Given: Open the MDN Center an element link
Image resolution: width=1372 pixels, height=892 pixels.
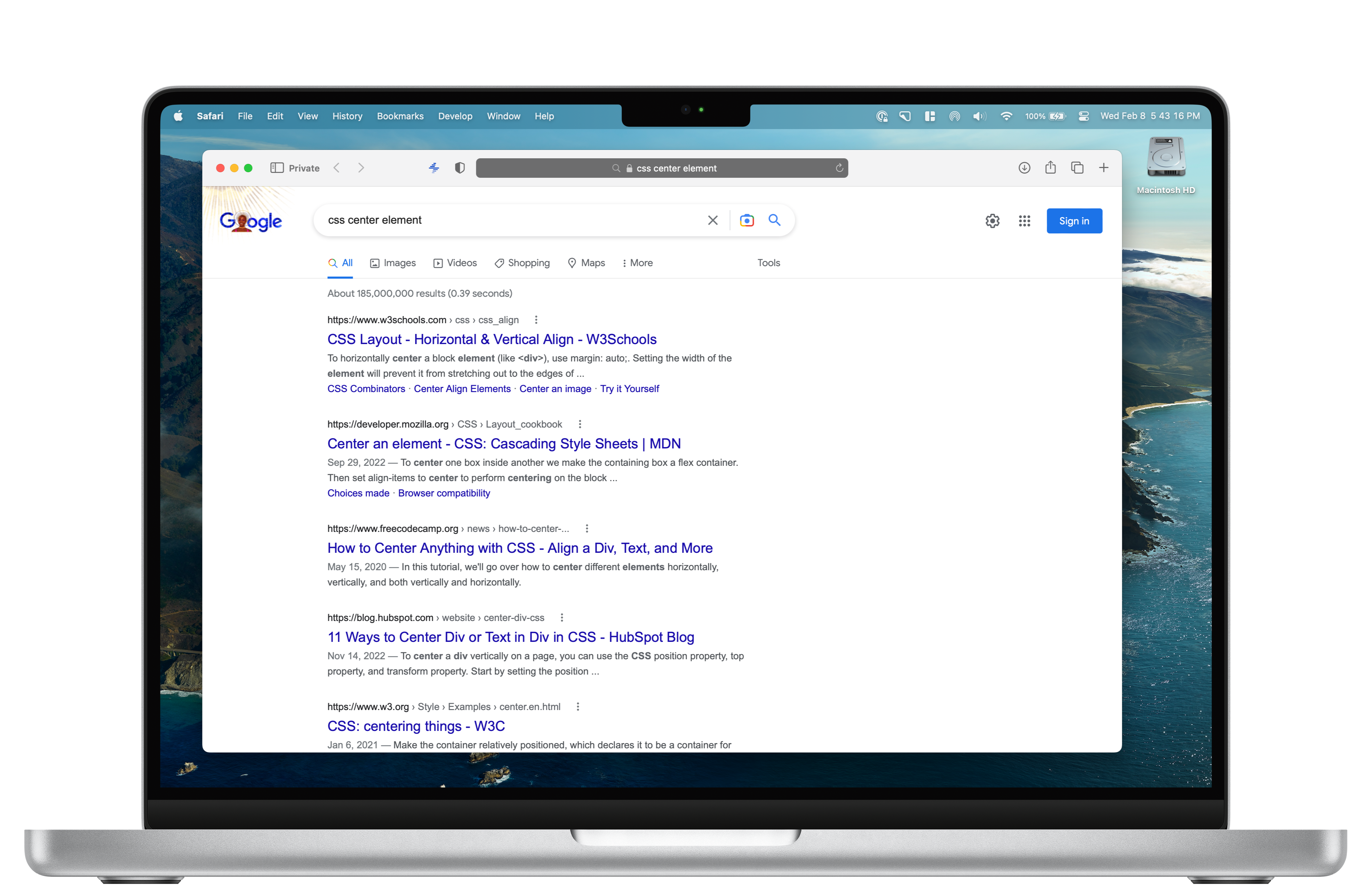Looking at the screenshot, I should 504,444.
